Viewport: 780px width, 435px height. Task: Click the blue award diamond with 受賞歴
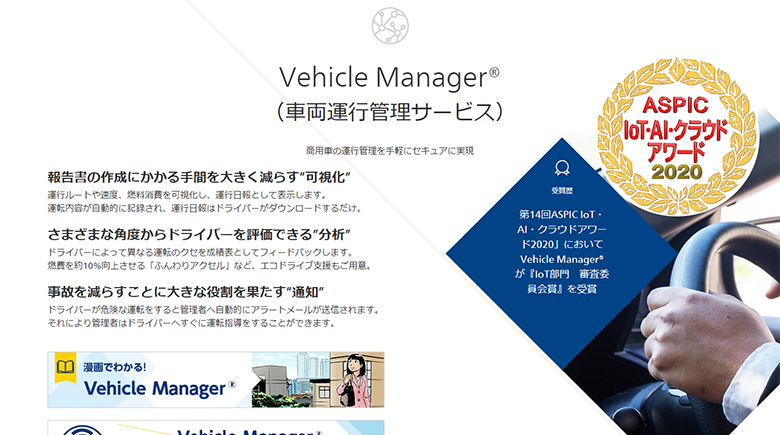click(x=562, y=253)
